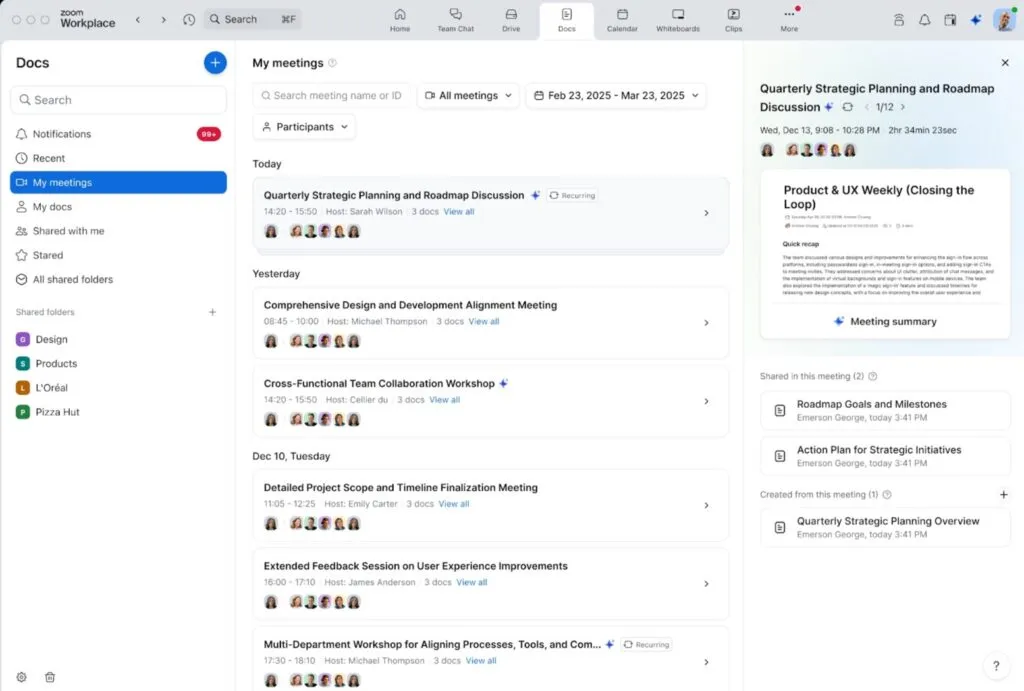Open the Whiteboards section
Screen dimensions: 1024x691
click(x=678, y=20)
